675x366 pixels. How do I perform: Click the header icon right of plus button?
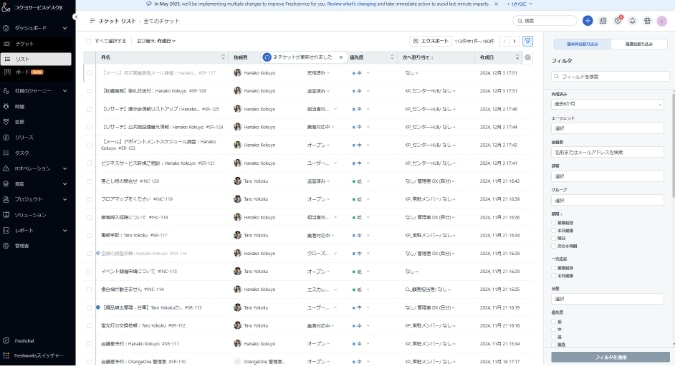click(x=603, y=21)
